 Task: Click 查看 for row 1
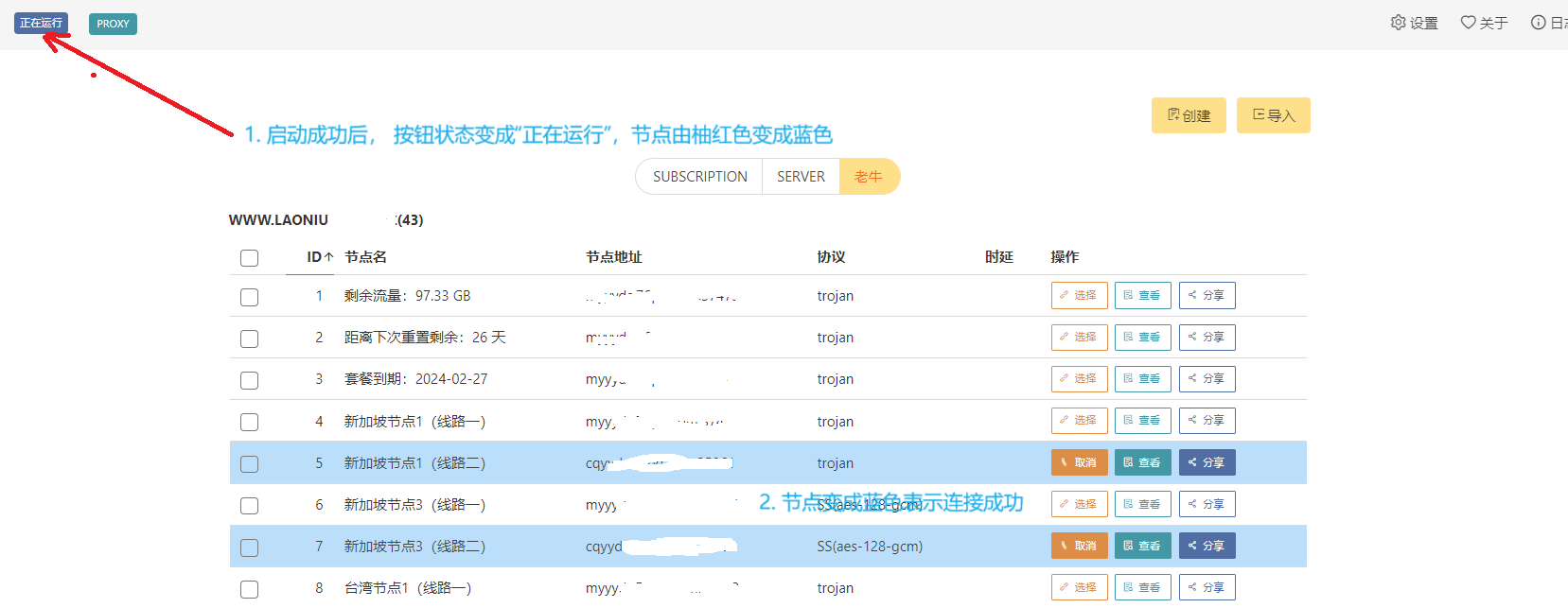[1142, 296]
